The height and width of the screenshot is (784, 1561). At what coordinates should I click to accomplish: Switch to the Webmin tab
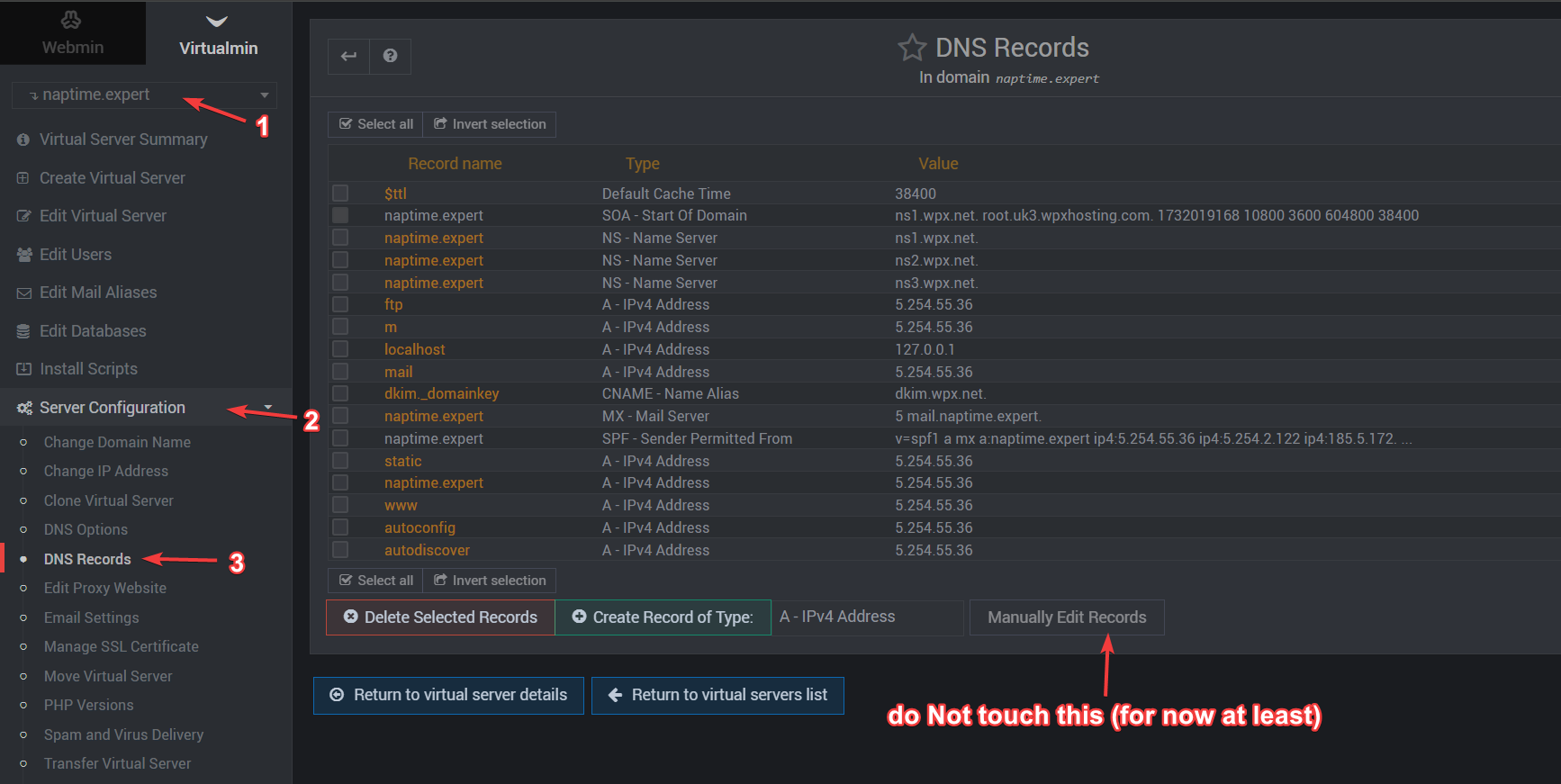(73, 32)
